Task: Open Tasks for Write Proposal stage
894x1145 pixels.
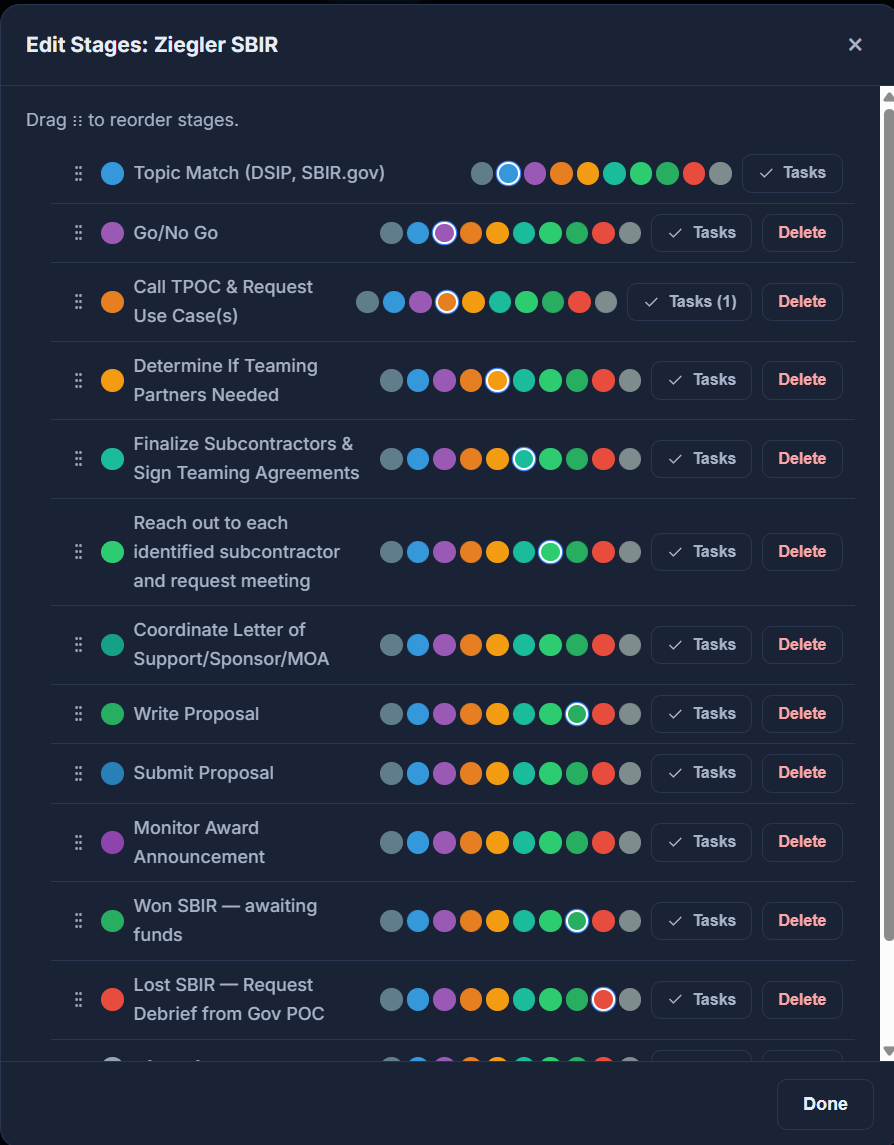Action: [x=701, y=713]
